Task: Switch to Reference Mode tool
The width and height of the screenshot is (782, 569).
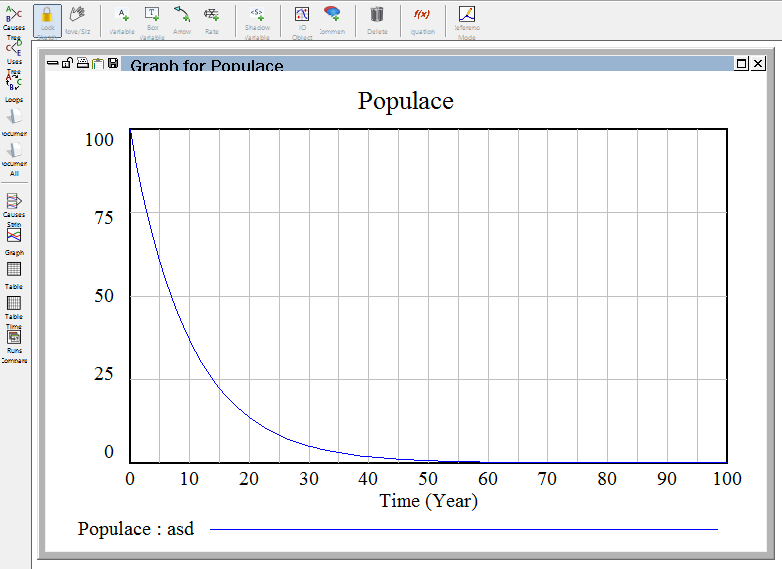Action: pos(467,19)
